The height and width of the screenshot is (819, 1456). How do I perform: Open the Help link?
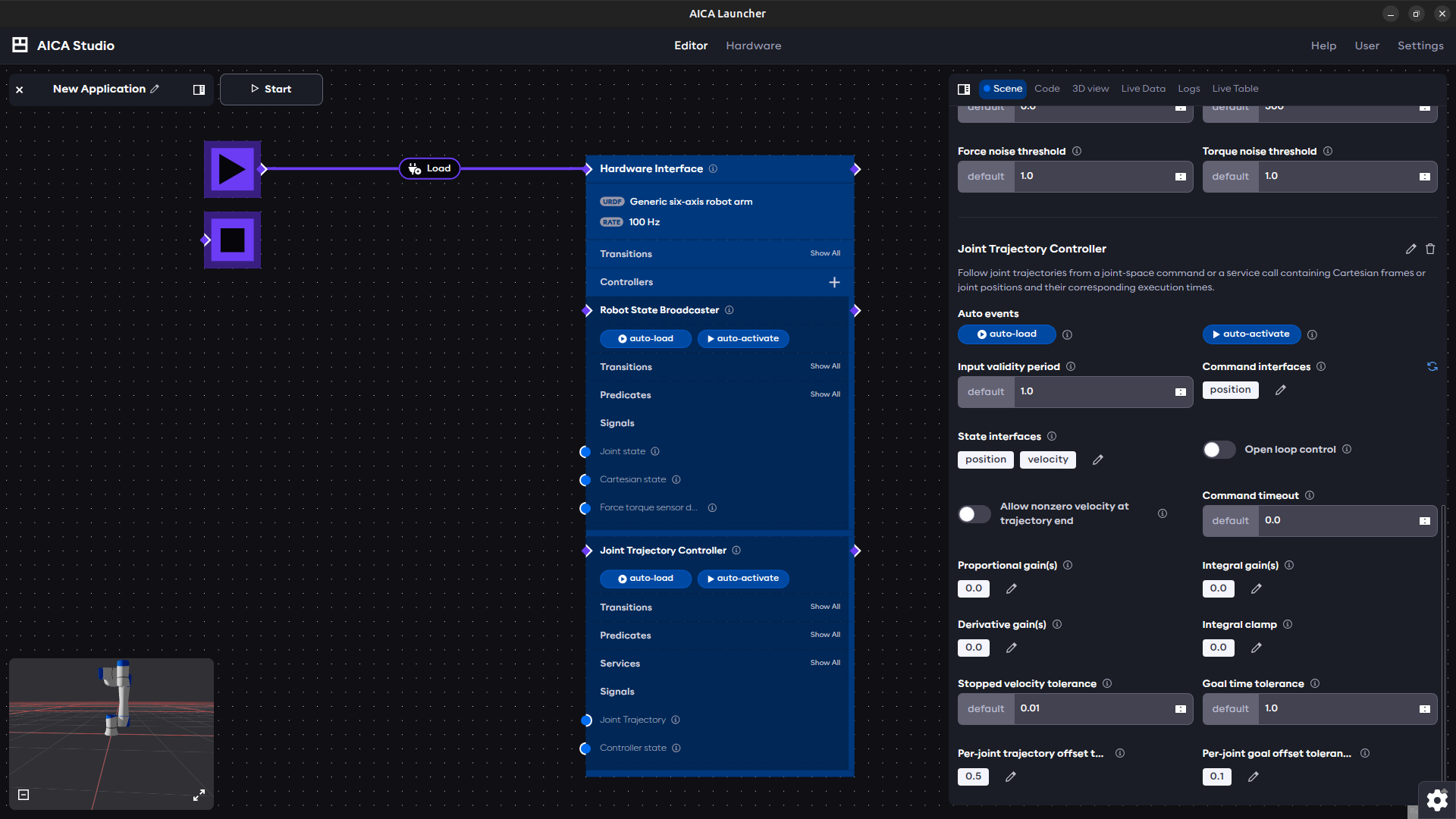[x=1323, y=45]
